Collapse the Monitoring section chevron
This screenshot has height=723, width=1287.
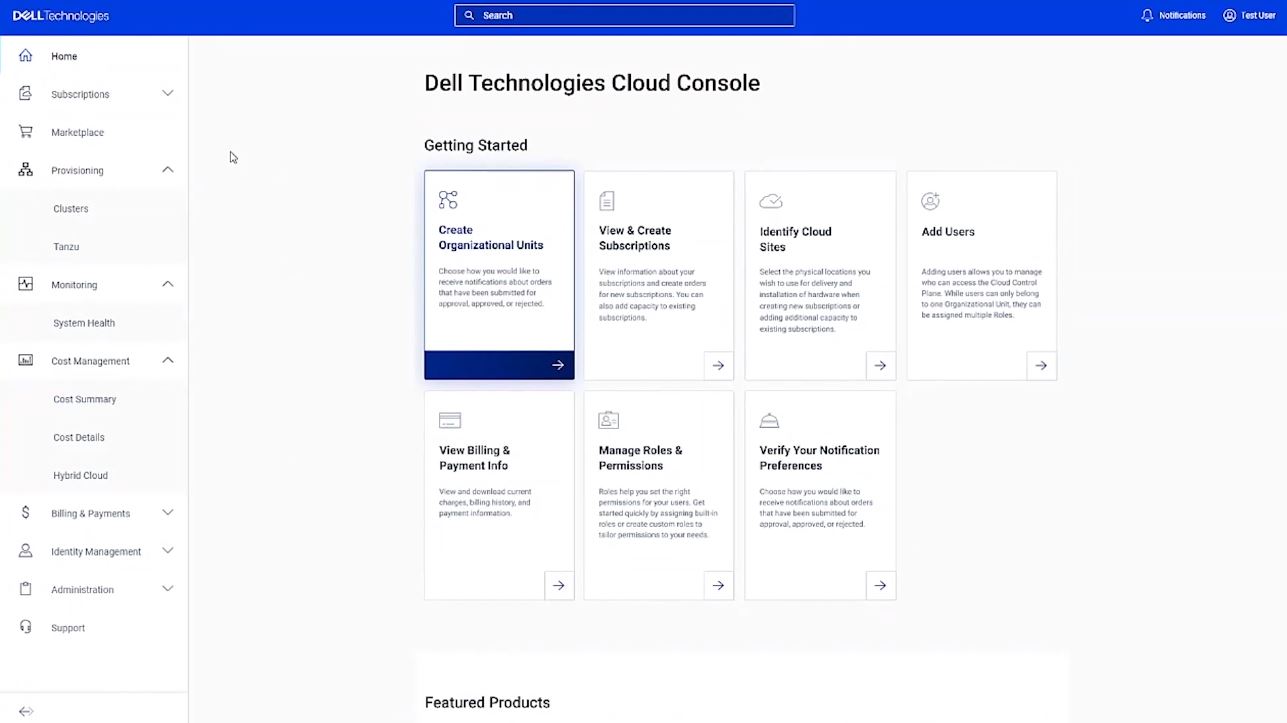click(168, 284)
